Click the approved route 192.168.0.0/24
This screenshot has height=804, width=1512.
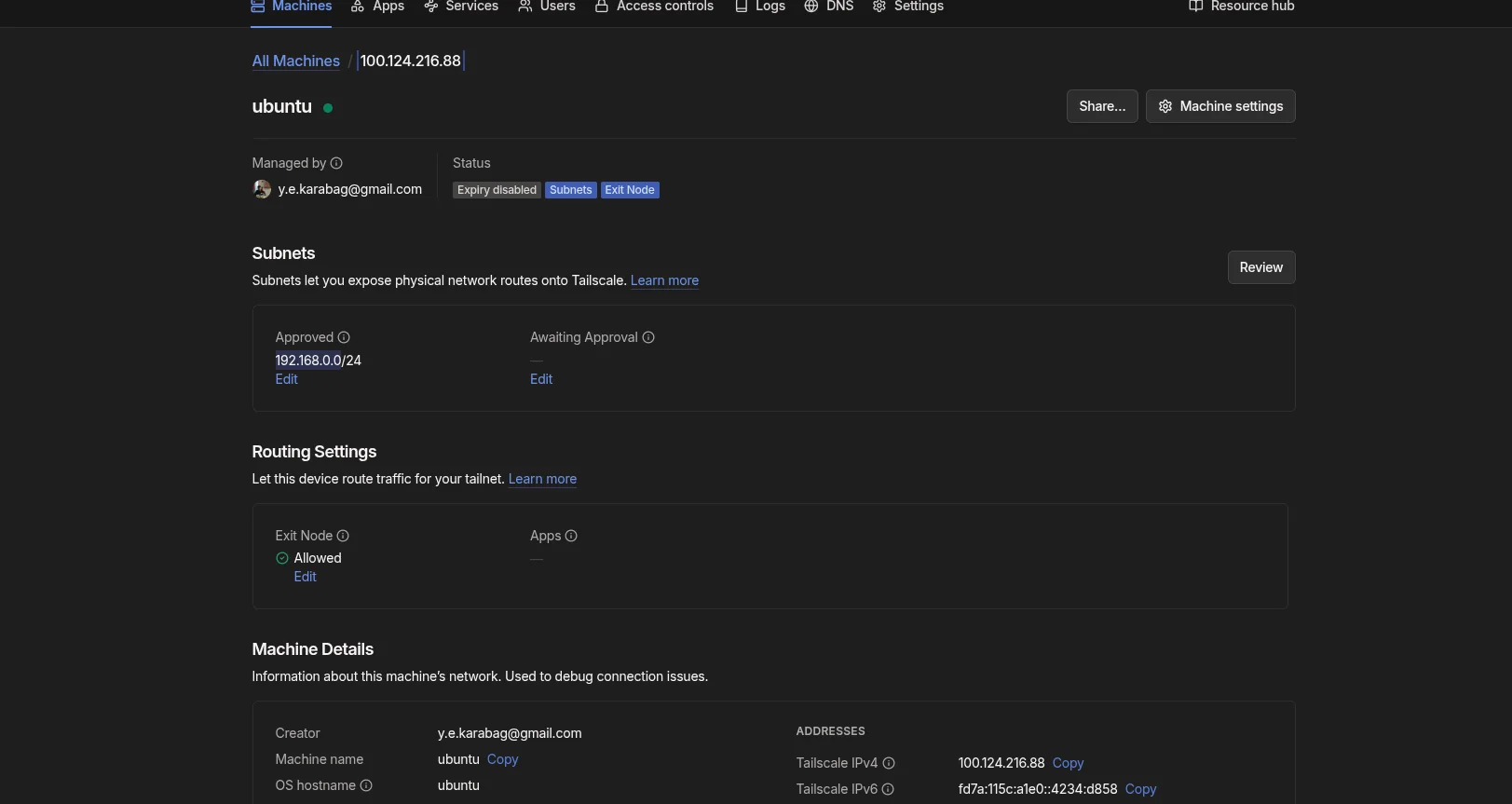coord(318,361)
